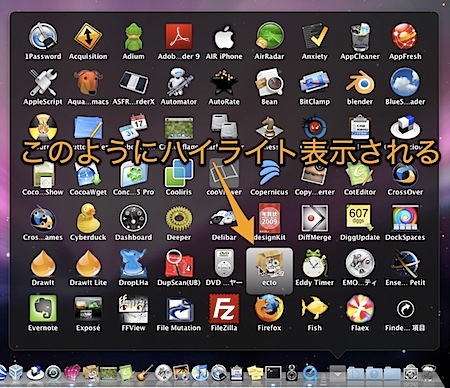
Task: Launch CotEditor
Action: 360,175
